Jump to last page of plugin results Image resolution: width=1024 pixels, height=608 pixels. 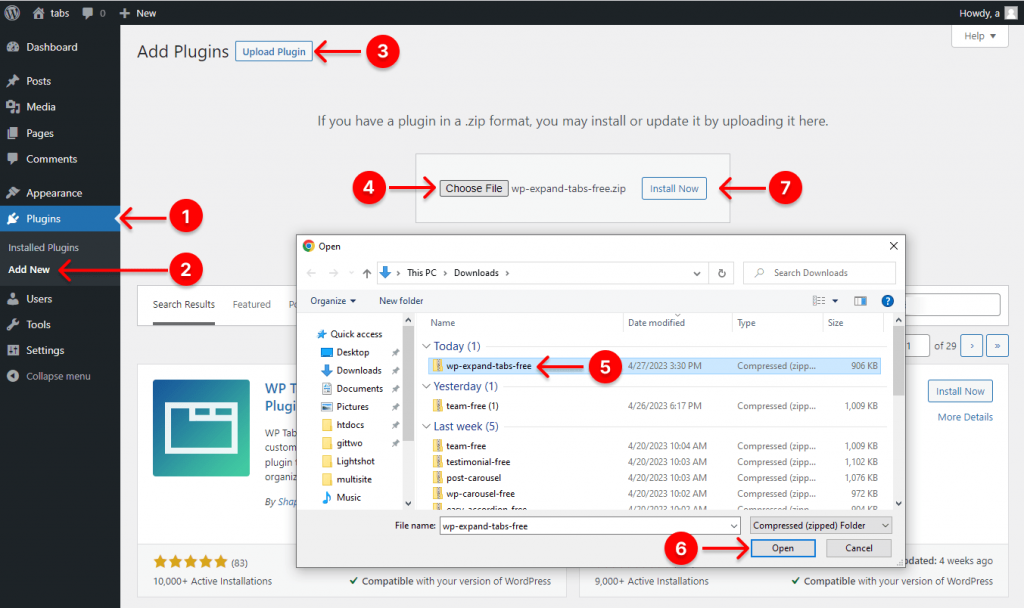pyautogui.click(x=997, y=345)
